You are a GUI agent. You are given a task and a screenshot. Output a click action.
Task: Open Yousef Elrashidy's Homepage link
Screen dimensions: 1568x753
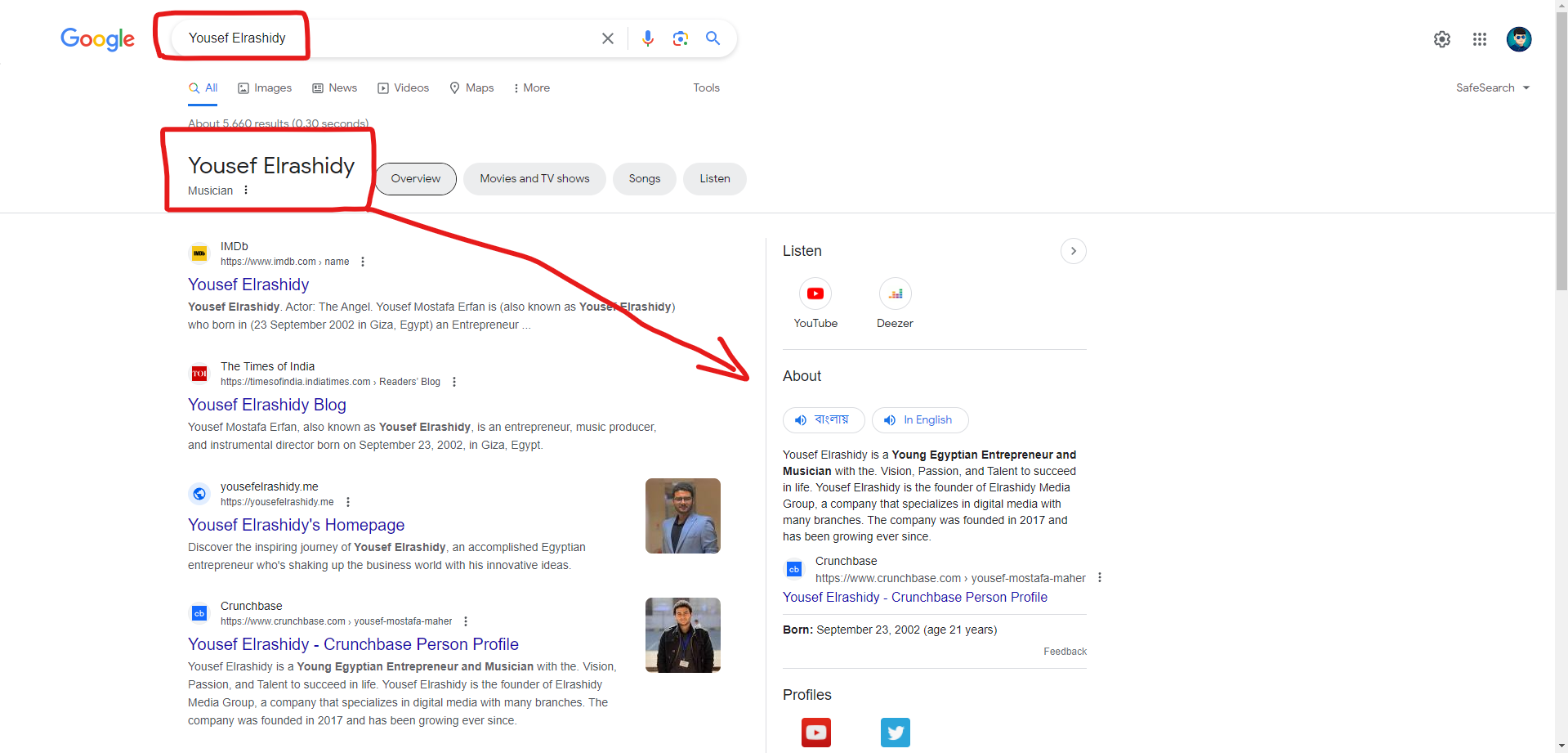[x=296, y=525]
